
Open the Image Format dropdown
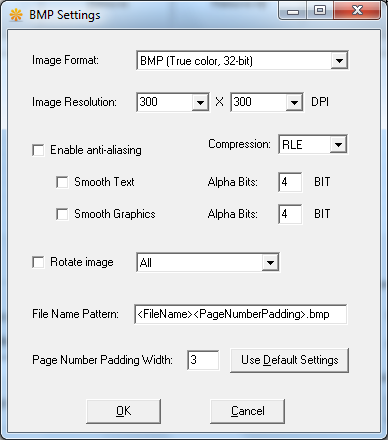(242, 60)
